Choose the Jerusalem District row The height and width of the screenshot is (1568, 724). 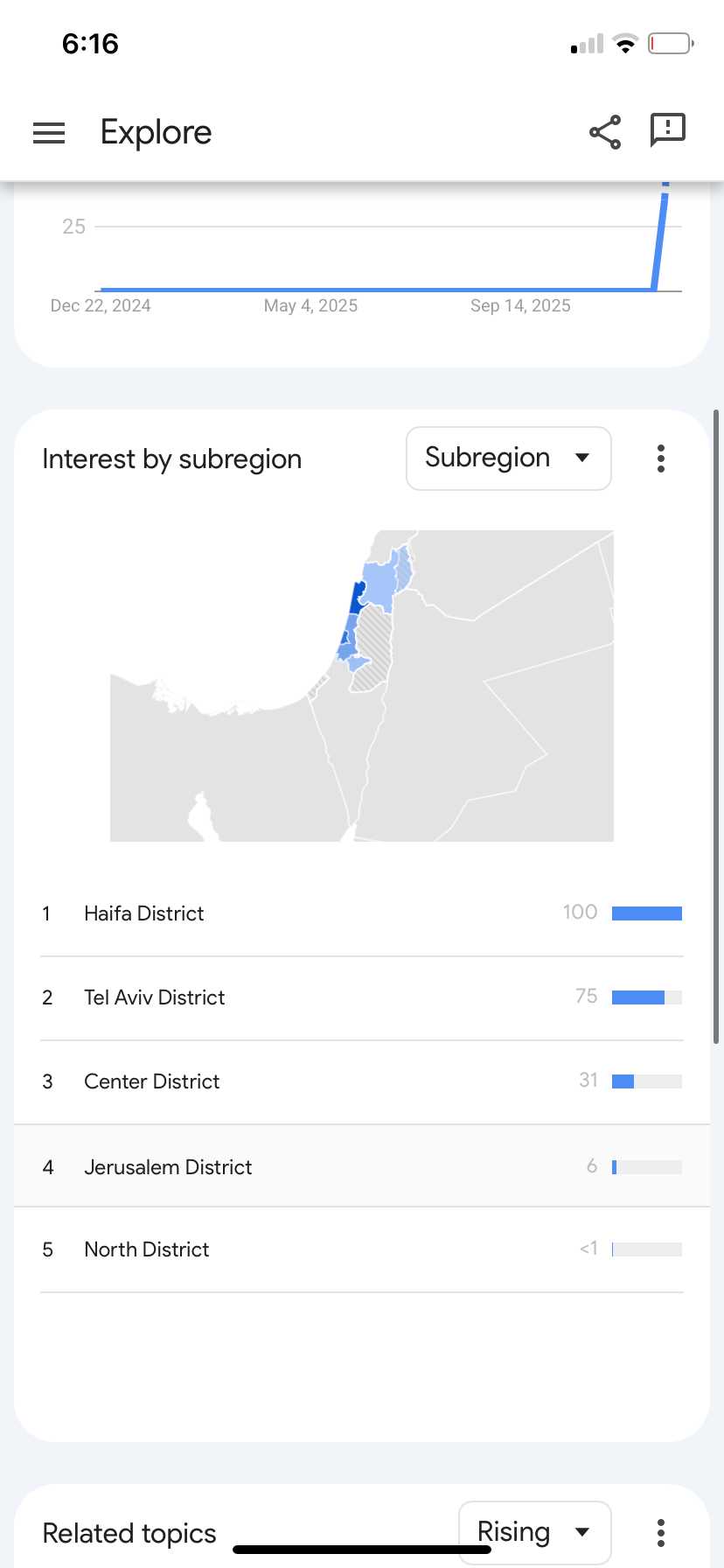tap(168, 1167)
